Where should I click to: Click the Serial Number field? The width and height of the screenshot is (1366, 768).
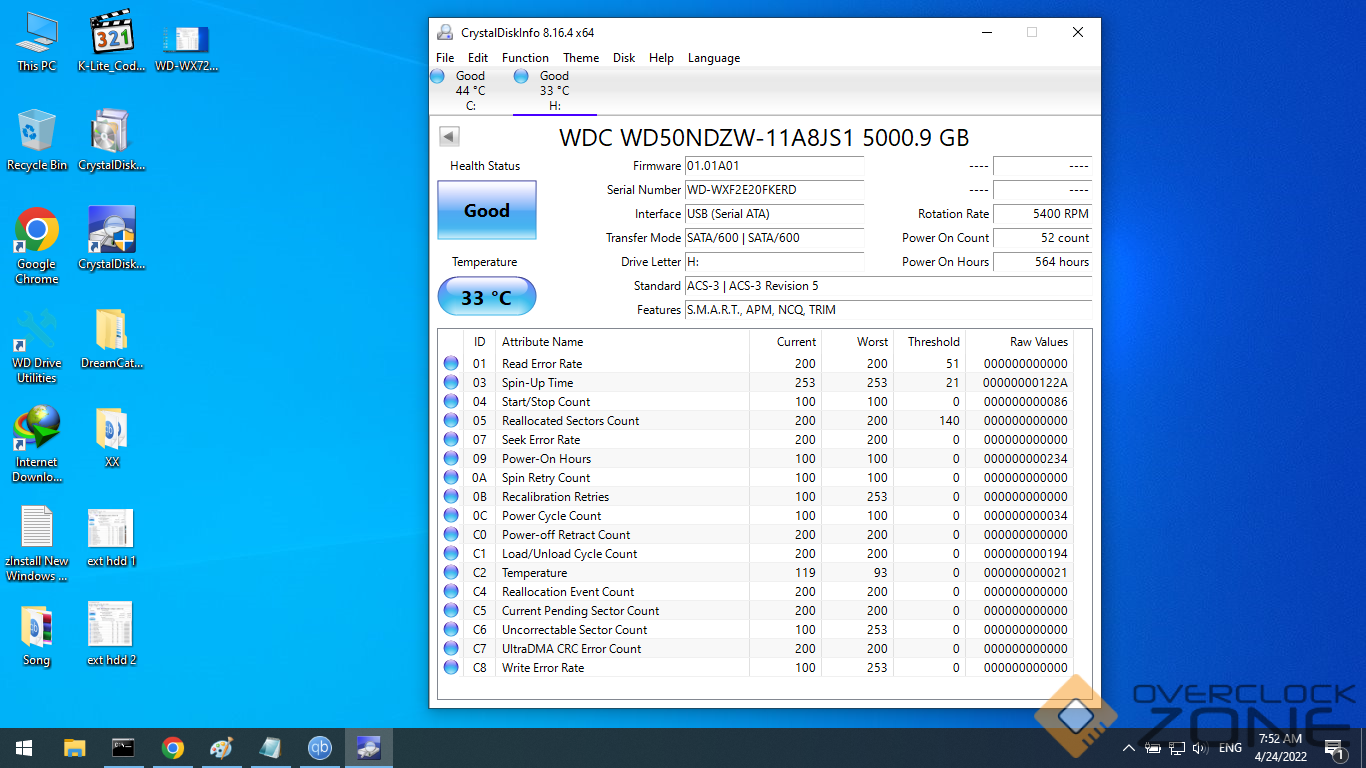tap(773, 190)
